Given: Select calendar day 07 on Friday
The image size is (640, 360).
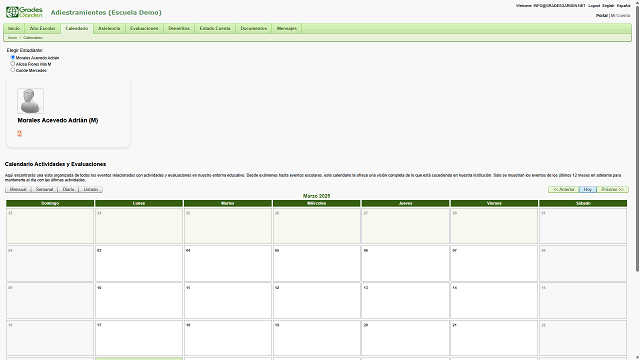Looking at the screenshot, I should 494,263.
